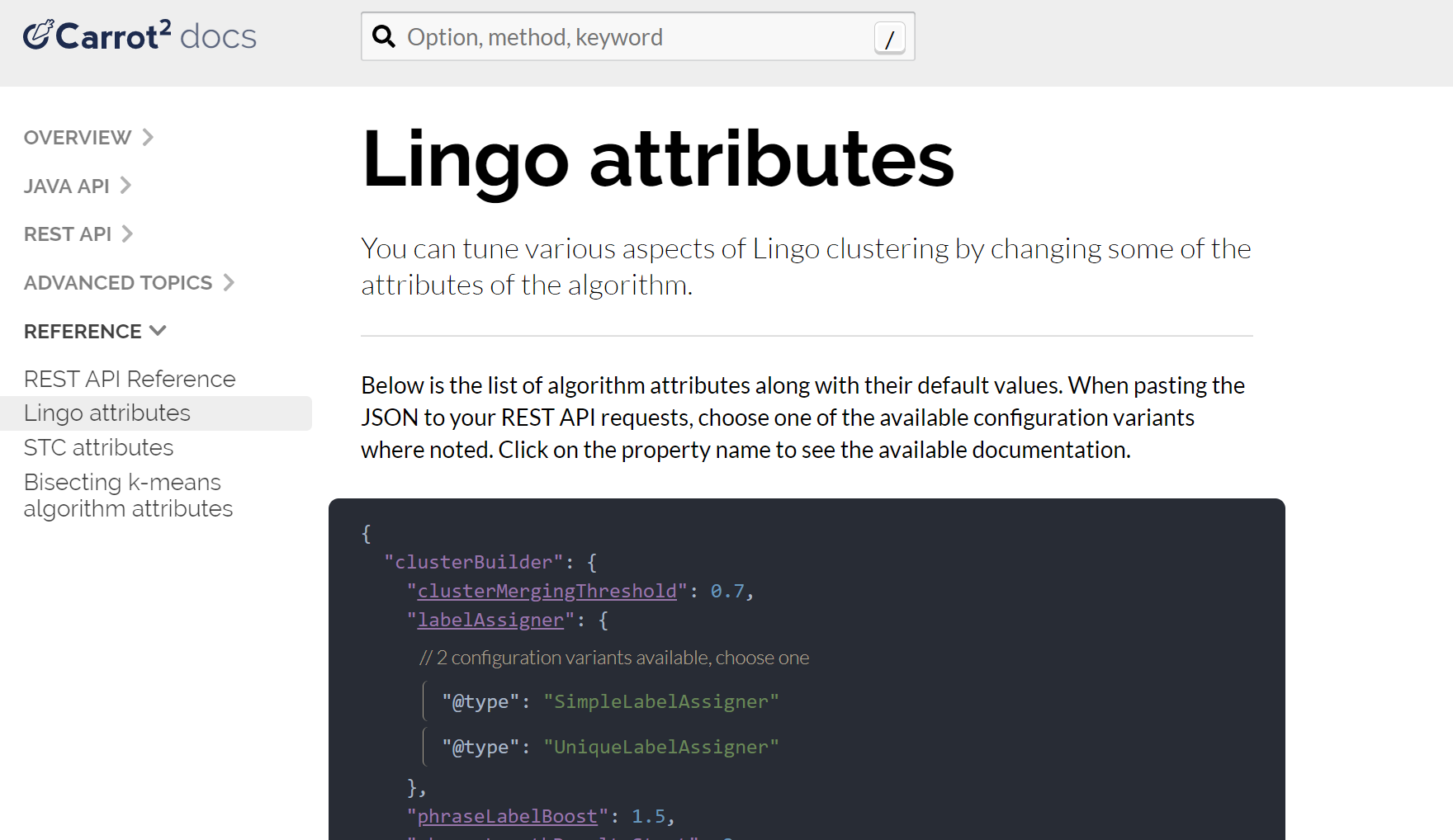The image size is (1453, 840).
Task: Expand the REST API section chevron
Action: [127, 234]
